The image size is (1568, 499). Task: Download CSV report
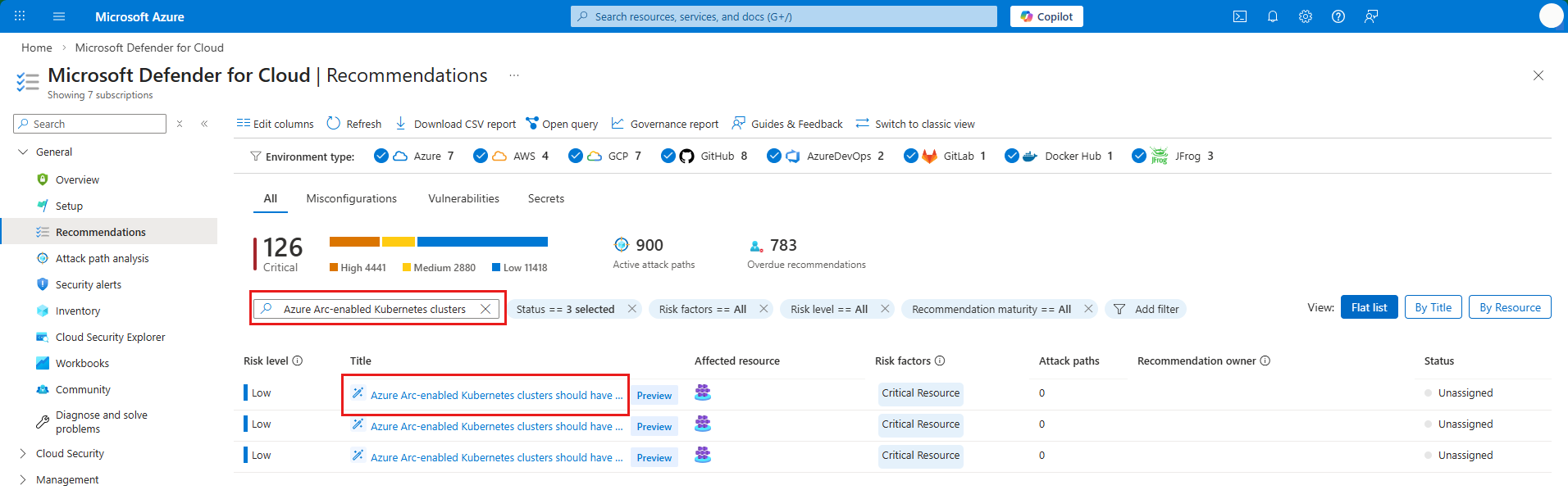point(455,124)
